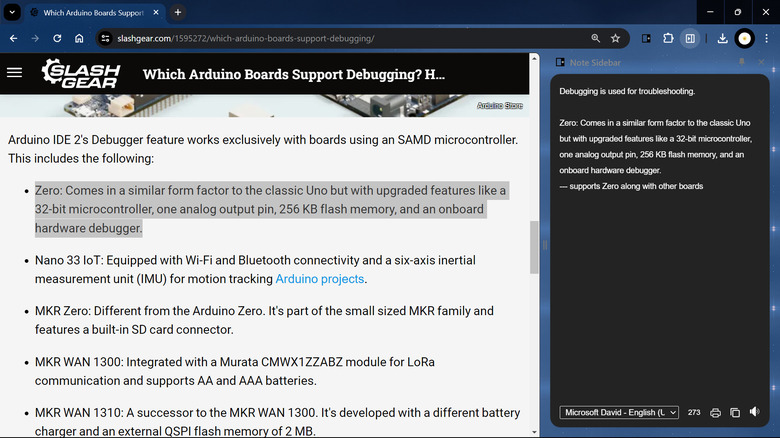Click the SlashGear logo
The height and width of the screenshot is (438, 780).
pyautogui.click(x=80, y=74)
